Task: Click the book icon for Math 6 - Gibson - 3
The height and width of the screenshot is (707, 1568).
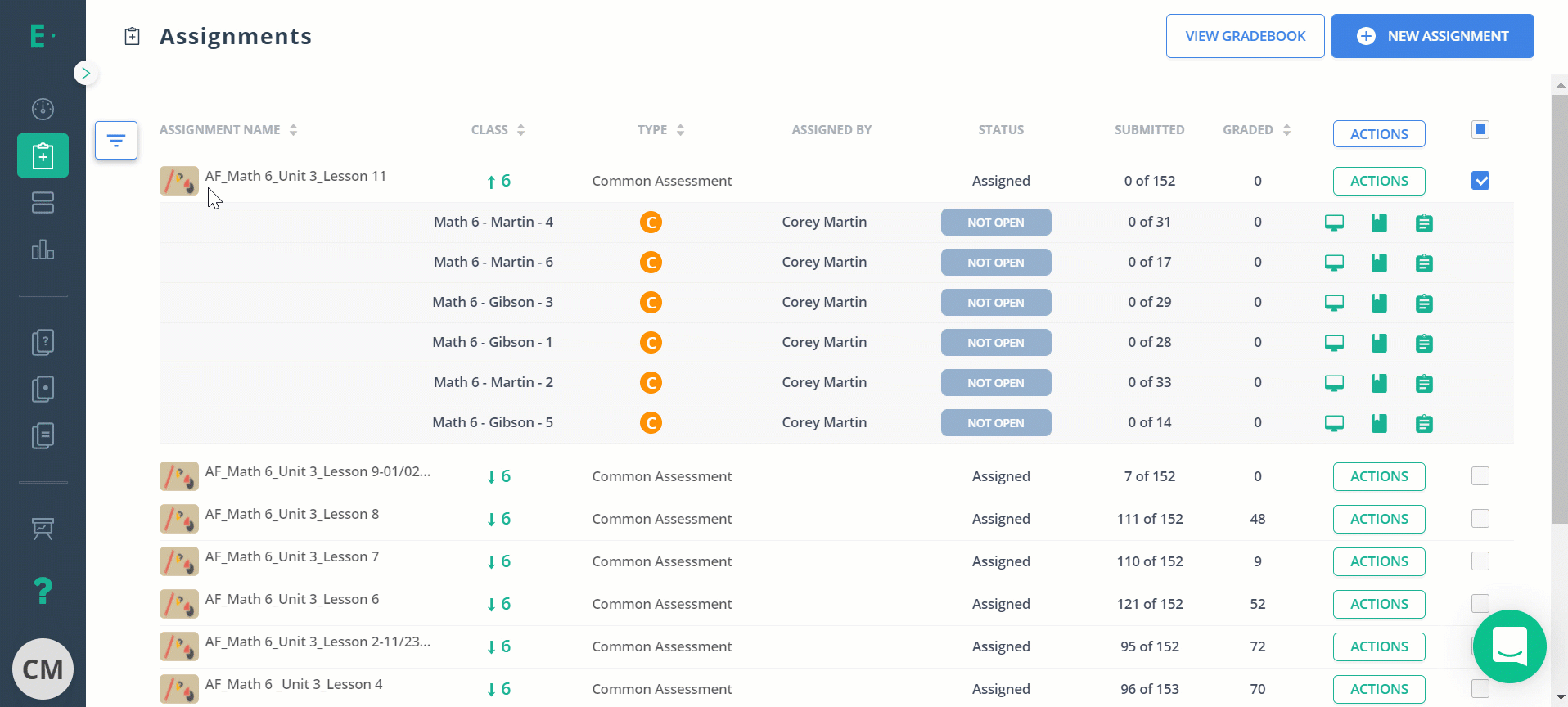Action: pyautogui.click(x=1379, y=303)
